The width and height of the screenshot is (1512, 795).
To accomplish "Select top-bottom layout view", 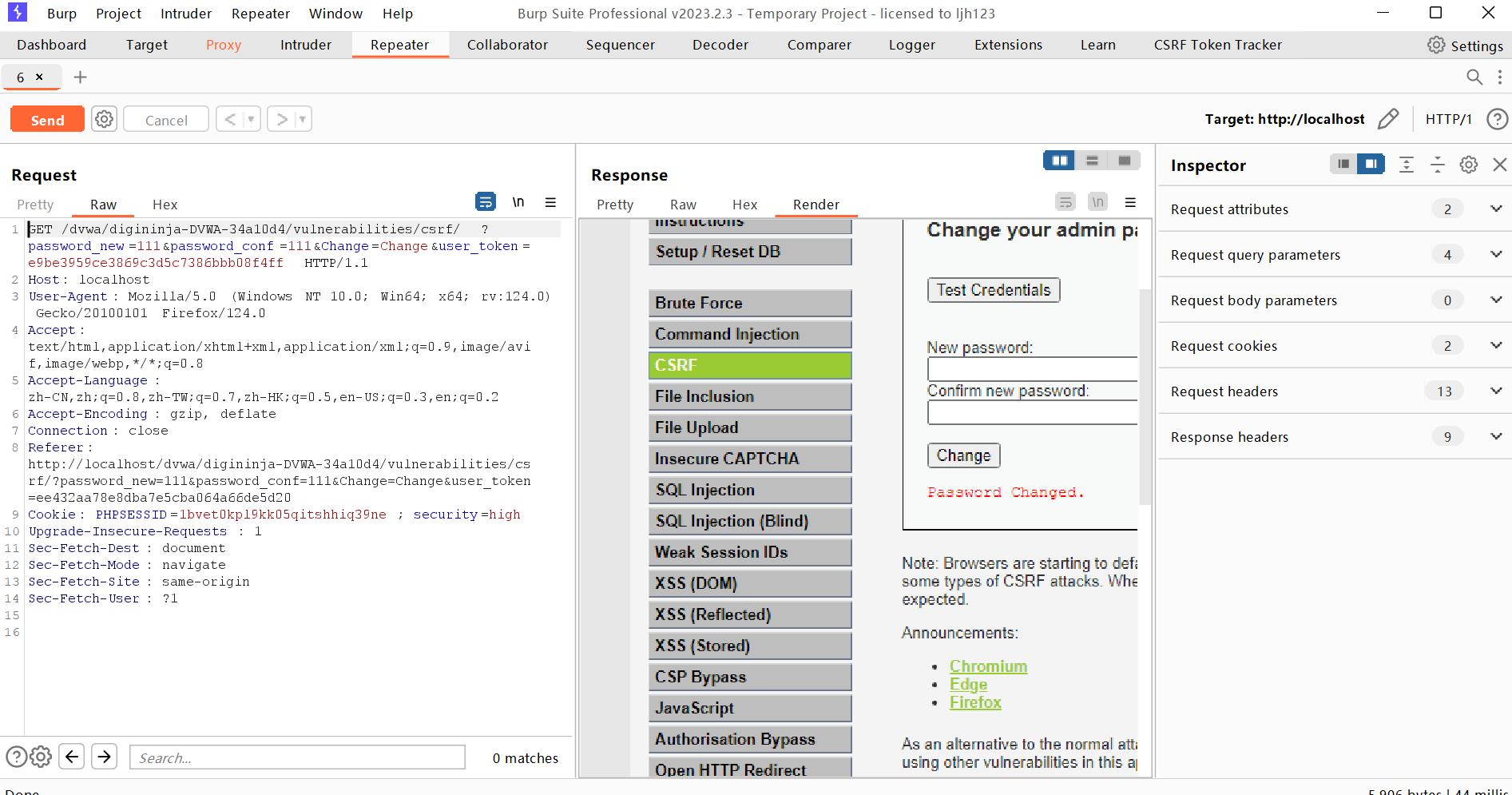I will [x=1092, y=161].
